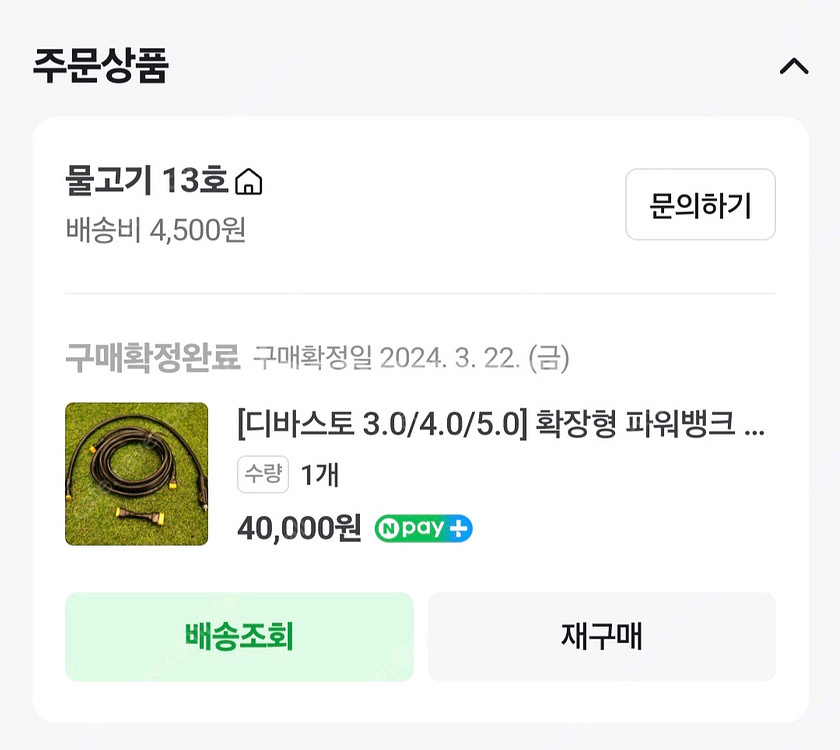The image size is (840, 750).
Task: Click the 배송비 4,500원 shipping fee text
Action: coord(155,231)
